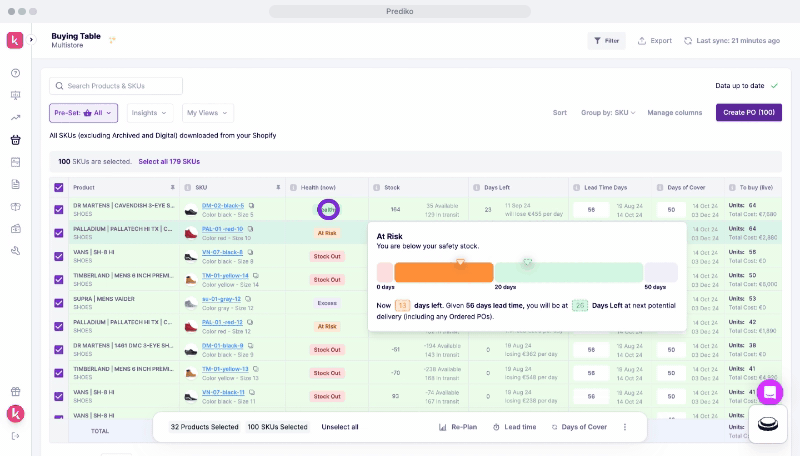Viewport: 800px width, 456px height.
Task: Expand the sidebar with arrow button
Action: pos(31,39)
